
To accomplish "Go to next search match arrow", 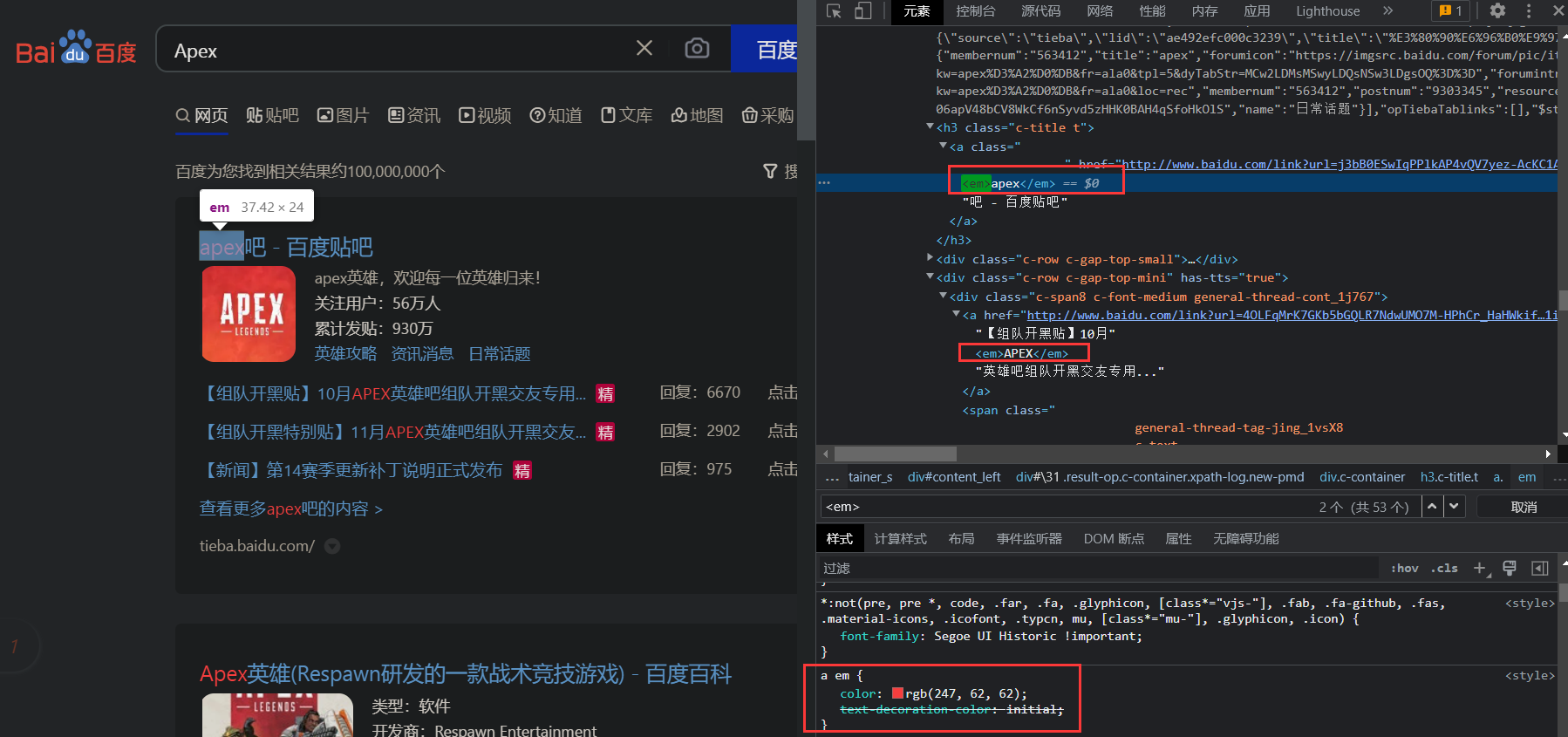I will (x=1454, y=507).
